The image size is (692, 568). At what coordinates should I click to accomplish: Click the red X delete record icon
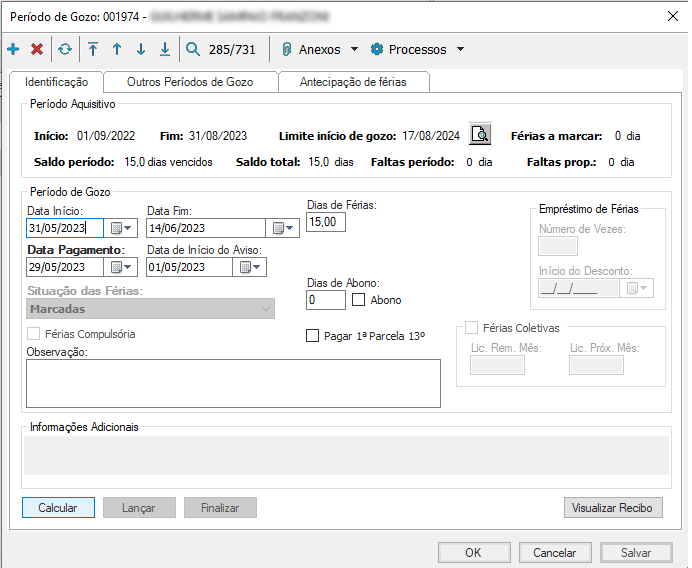pos(37,49)
